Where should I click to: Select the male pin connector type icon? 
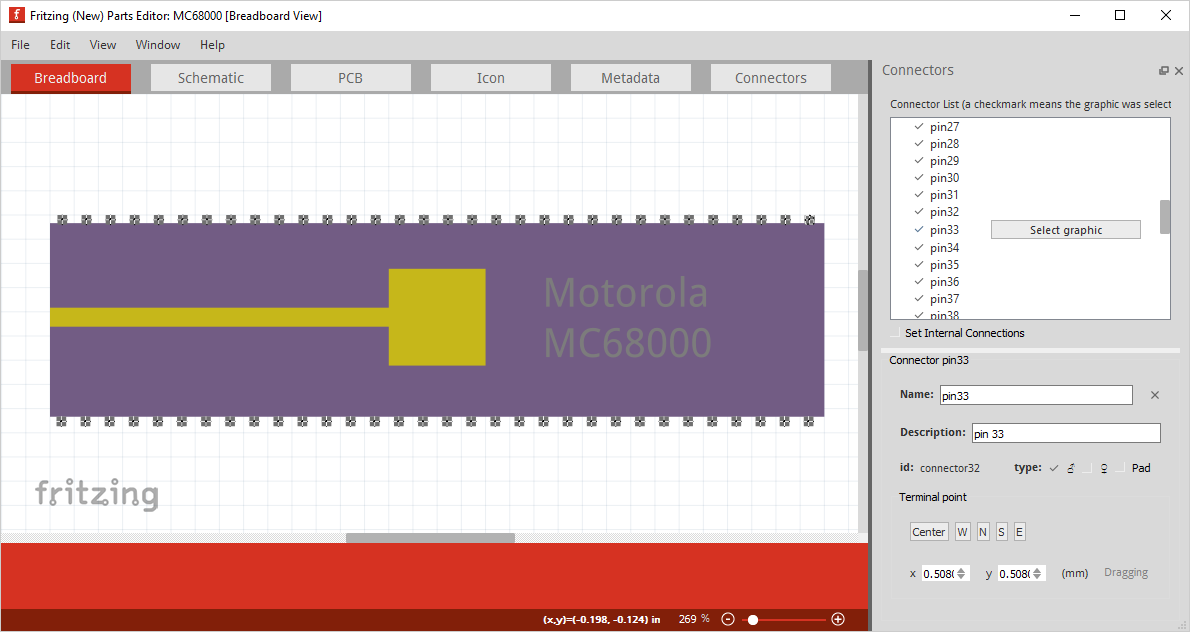pyautogui.click(x=1071, y=468)
